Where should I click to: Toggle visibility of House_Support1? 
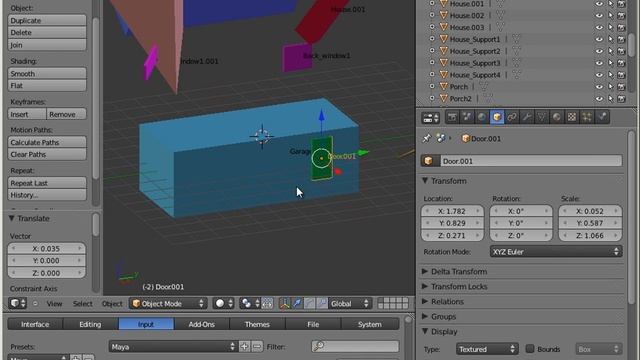click(x=598, y=40)
